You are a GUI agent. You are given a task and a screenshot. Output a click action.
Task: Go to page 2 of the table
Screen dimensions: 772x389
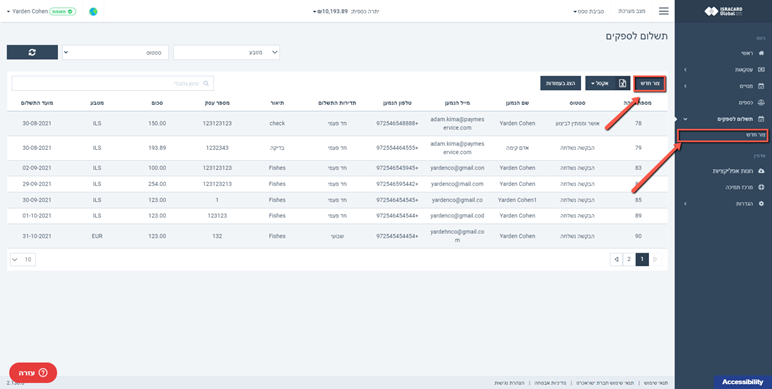tap(629, 259)
